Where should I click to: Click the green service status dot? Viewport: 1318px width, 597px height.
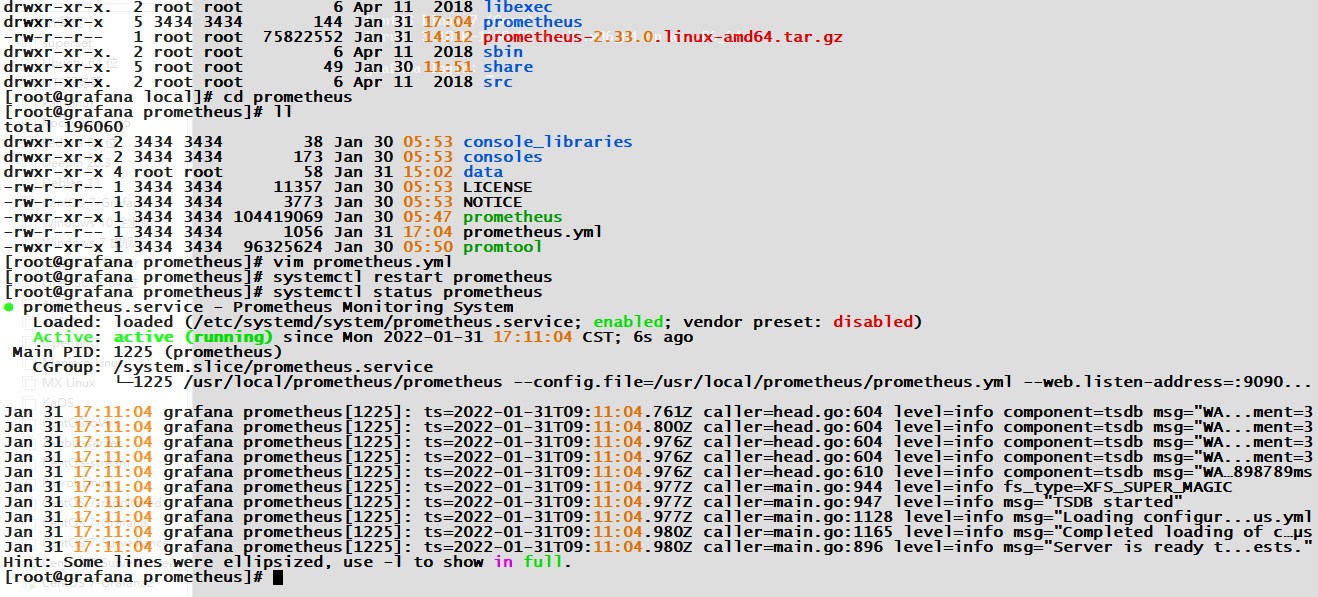(9, 307)
